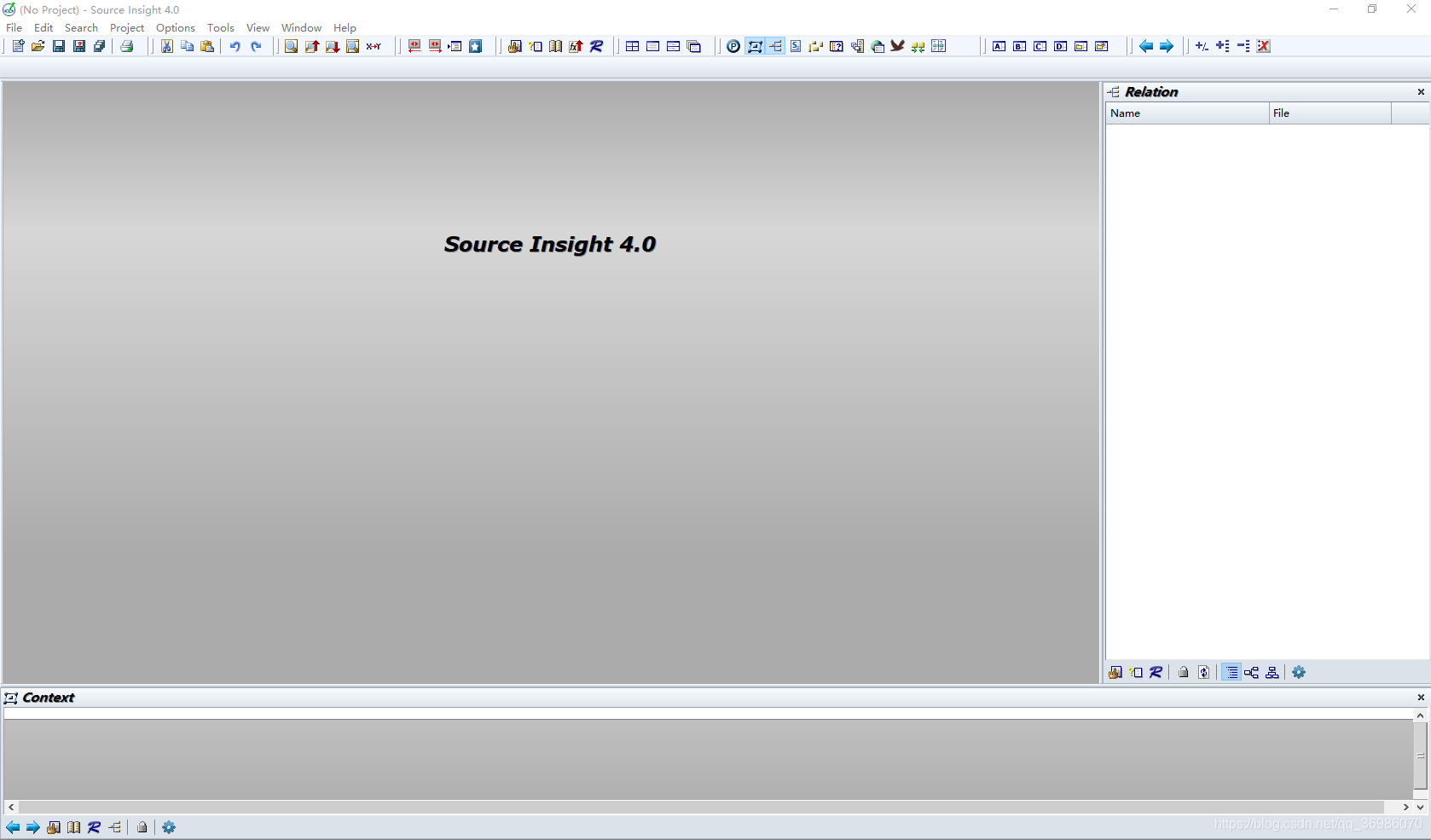Open the Help menu
Screen dimensions: 1431x840
point(345,27)
